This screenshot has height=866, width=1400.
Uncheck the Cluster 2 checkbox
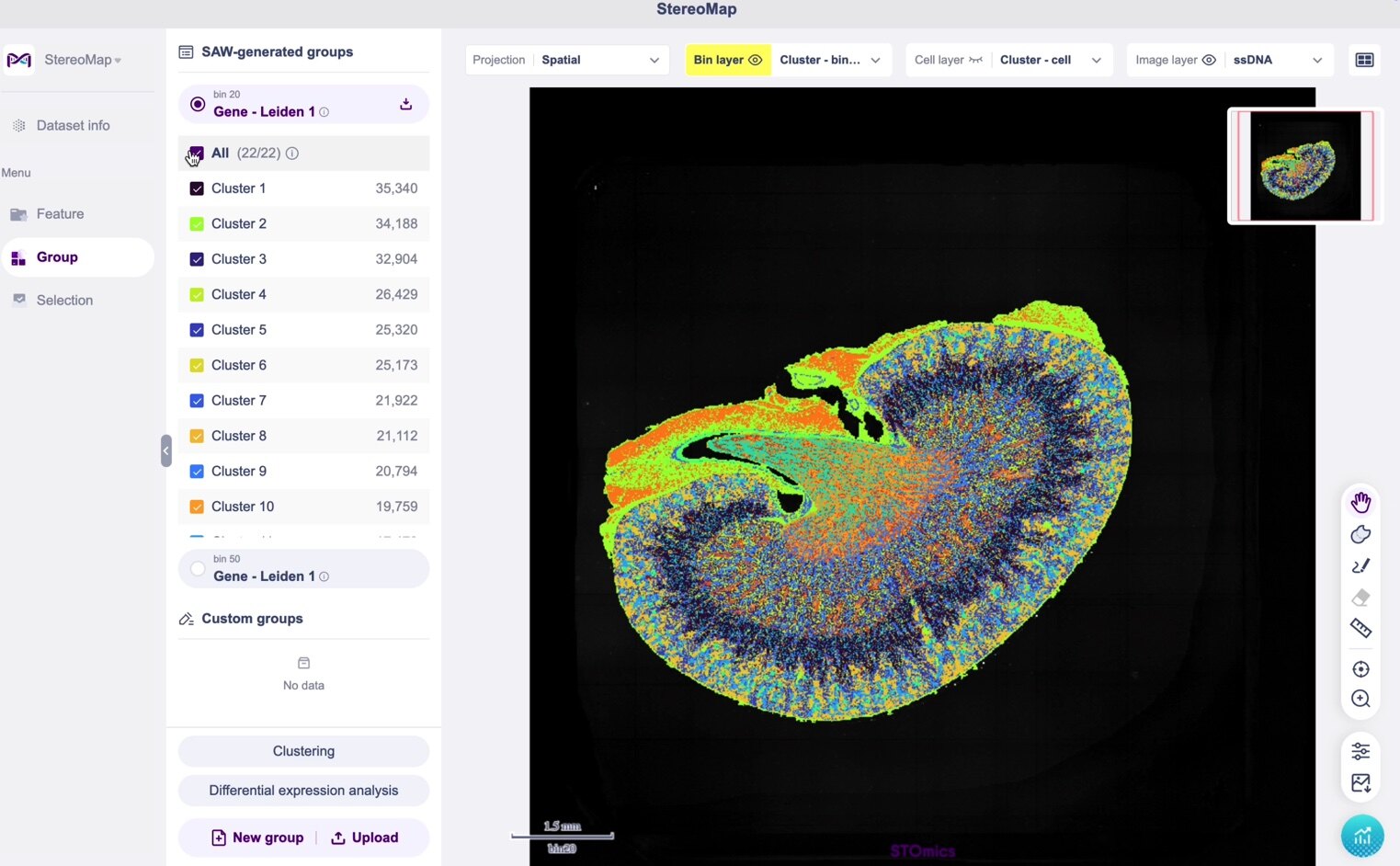pos(197,223)
